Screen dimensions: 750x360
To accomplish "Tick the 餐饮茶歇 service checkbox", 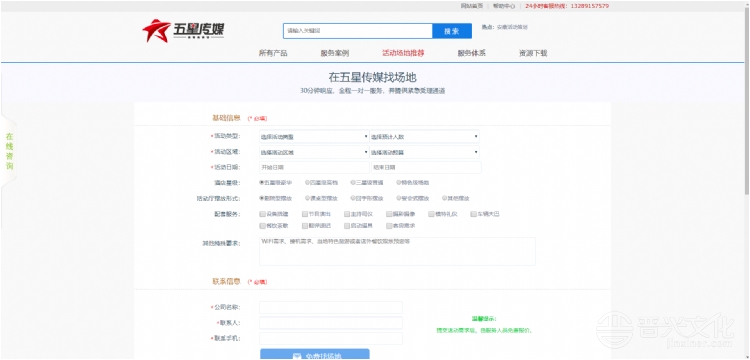I will tap(262, 226).
